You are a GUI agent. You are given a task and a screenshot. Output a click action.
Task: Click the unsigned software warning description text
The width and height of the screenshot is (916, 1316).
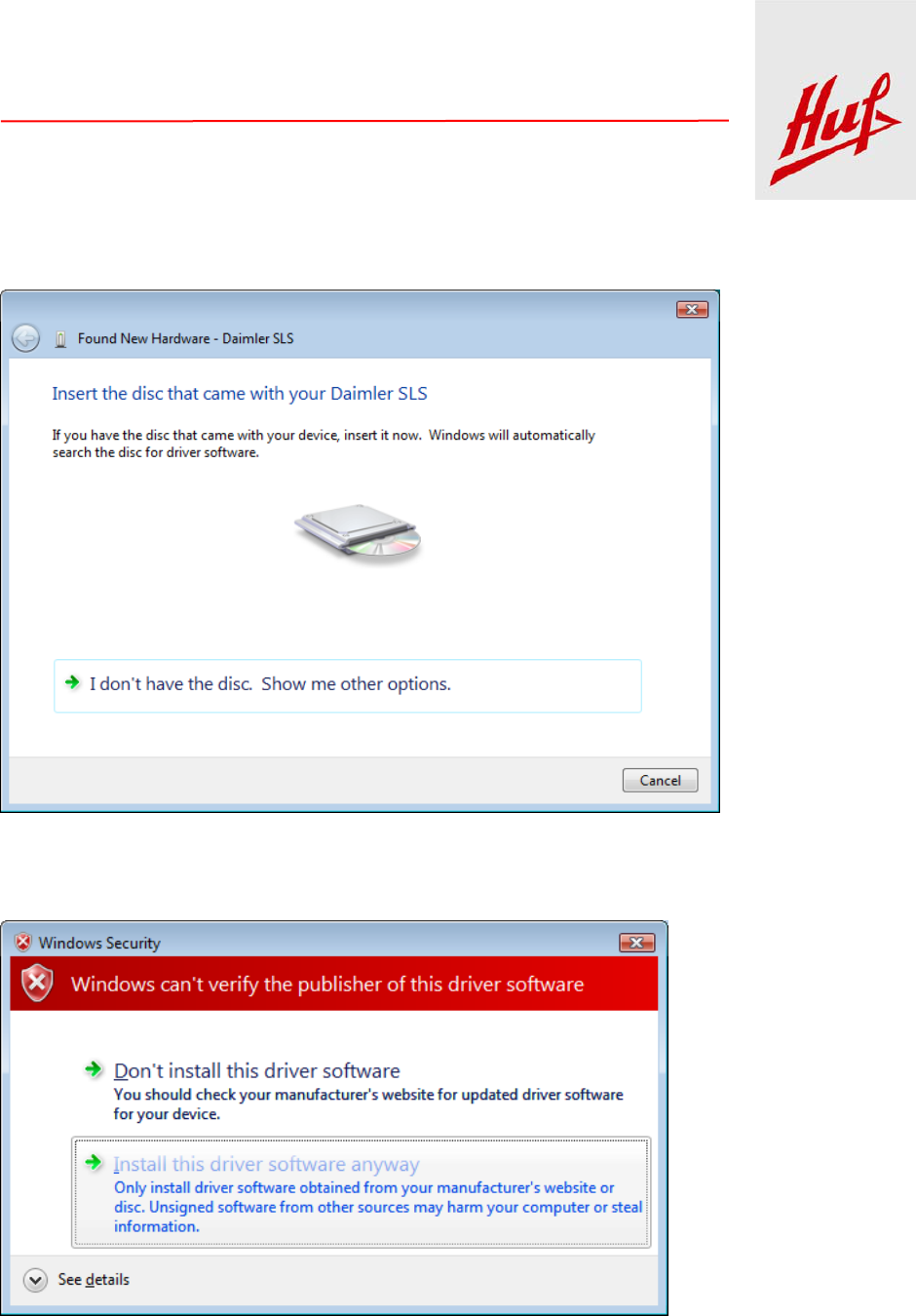coord(378,1207)
